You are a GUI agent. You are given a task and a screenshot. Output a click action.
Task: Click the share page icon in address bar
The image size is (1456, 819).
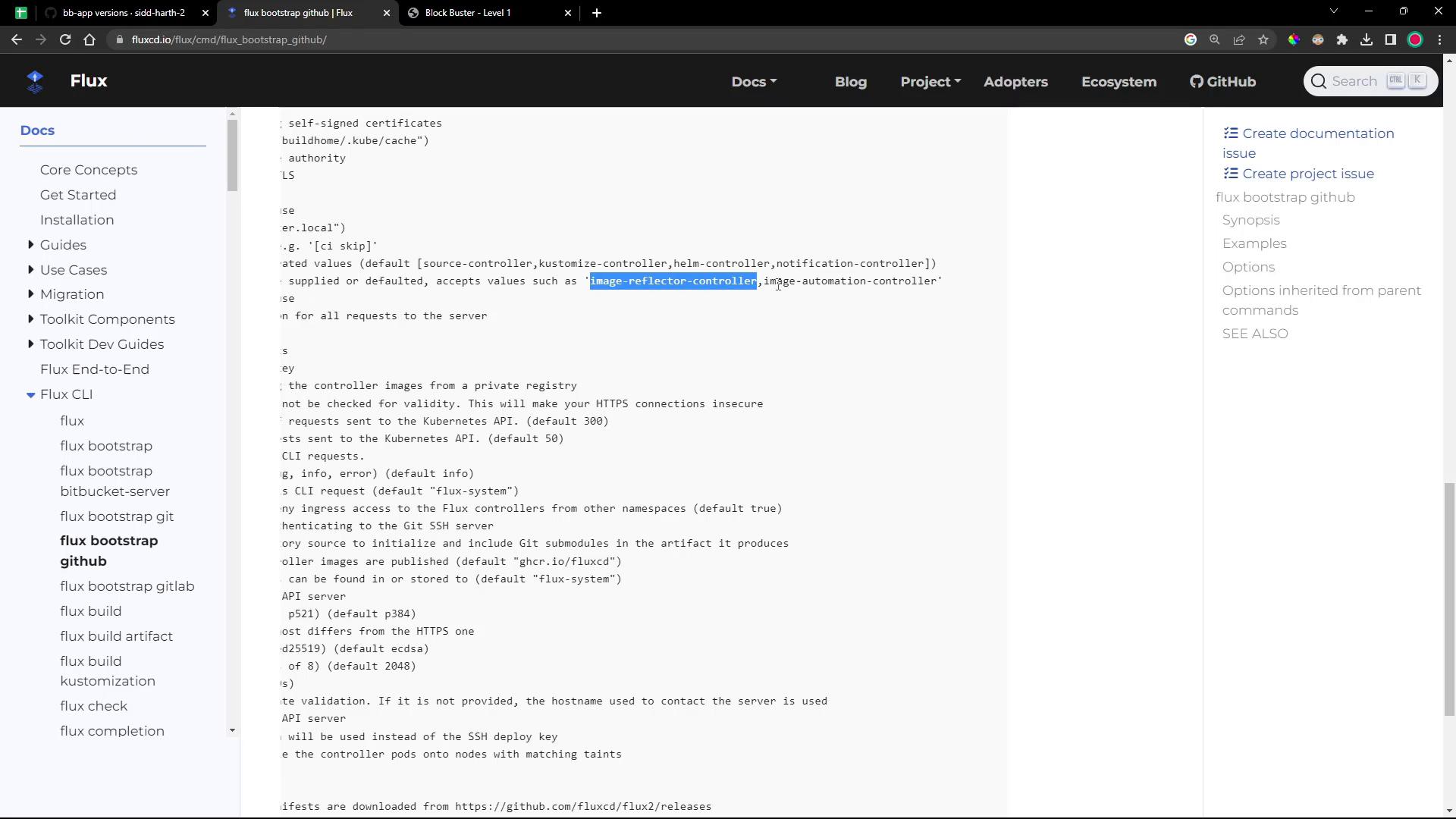pos(1239,39)
